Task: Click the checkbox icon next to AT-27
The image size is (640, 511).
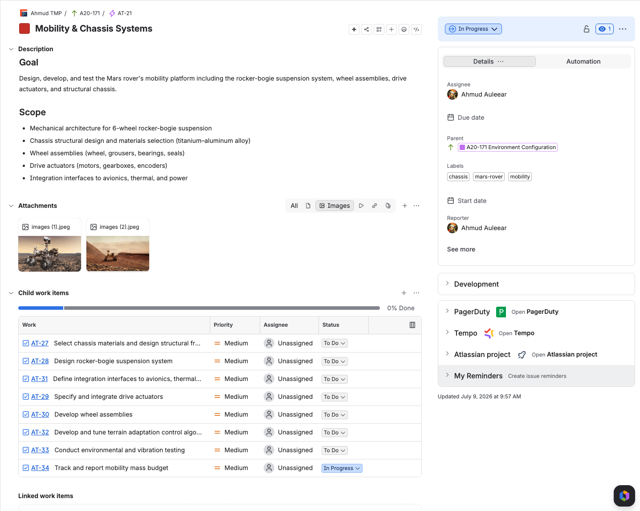Action: (26, 343)
